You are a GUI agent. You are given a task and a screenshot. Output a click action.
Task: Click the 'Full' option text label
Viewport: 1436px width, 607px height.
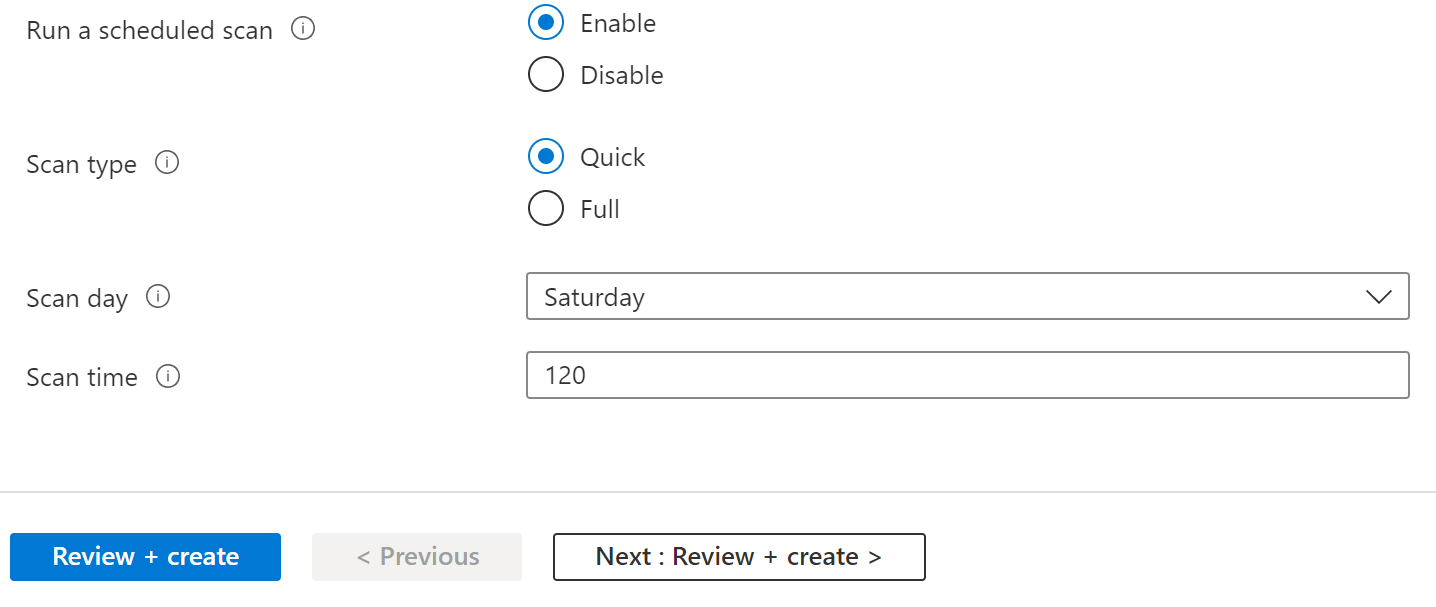[600, 210]
